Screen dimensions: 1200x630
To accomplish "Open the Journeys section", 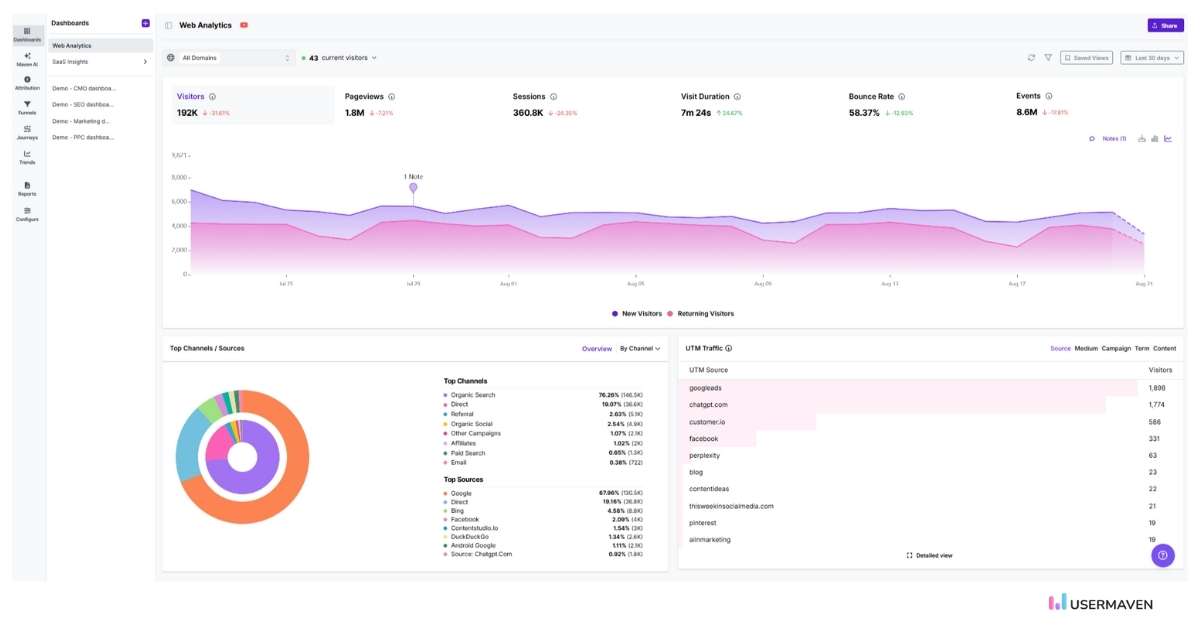I will pos(27,132).
